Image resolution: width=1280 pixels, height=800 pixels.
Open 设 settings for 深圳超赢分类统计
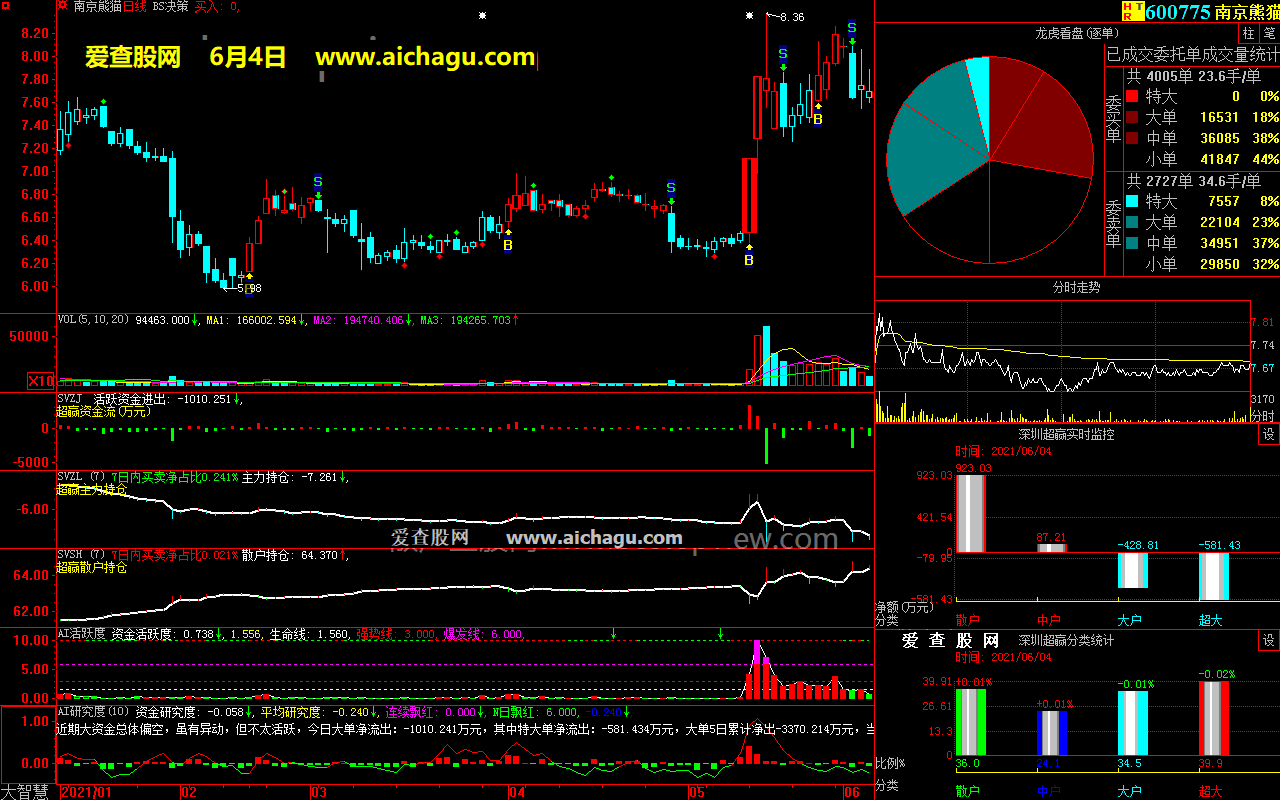(x=1268, y=640)
